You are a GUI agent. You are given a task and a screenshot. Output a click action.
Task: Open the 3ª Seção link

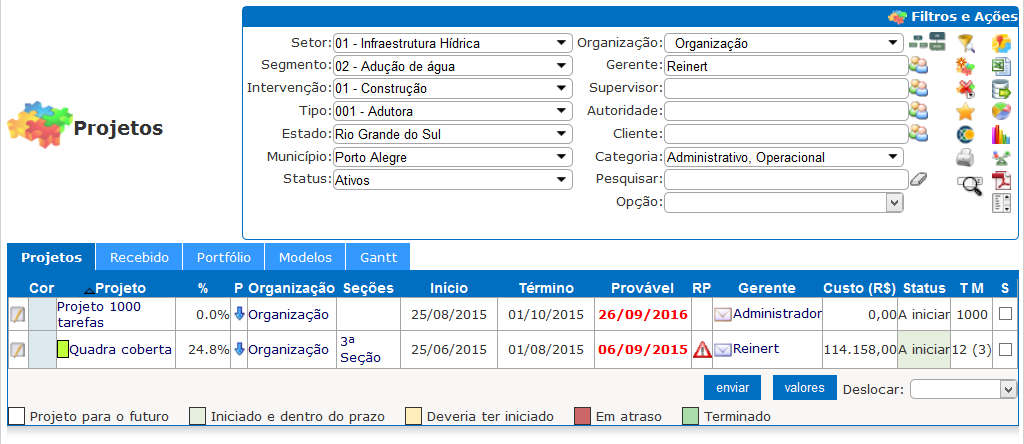(360, 349)
